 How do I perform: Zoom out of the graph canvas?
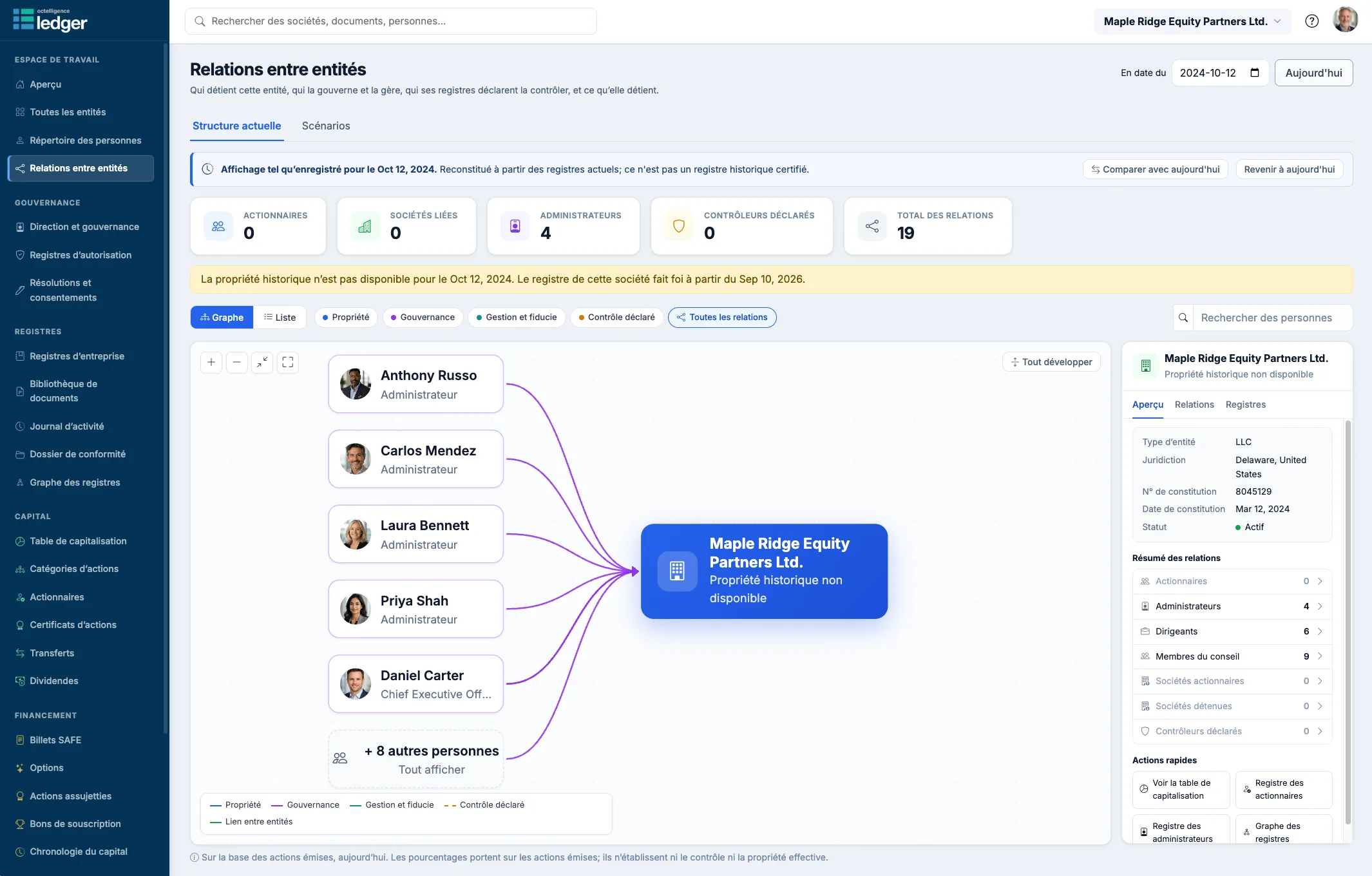pyautogui.click(x=237, y=362)
